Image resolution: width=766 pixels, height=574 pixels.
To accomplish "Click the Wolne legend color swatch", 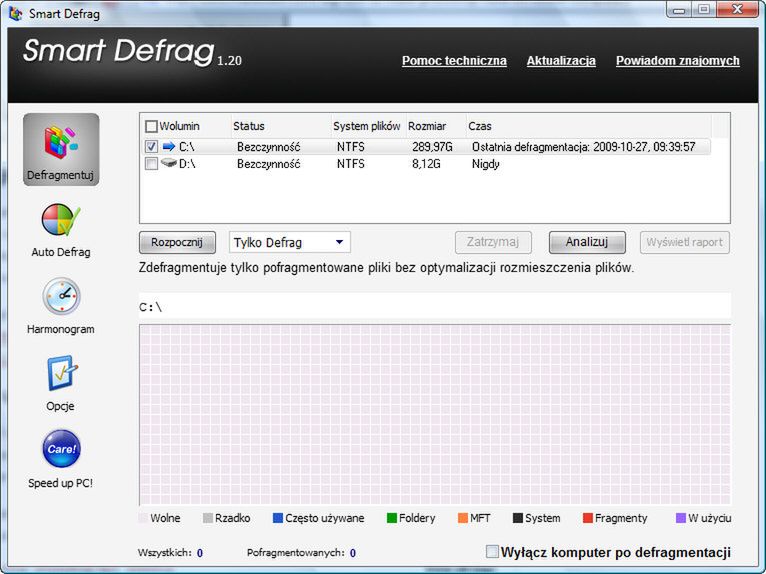I will point(143,518).
